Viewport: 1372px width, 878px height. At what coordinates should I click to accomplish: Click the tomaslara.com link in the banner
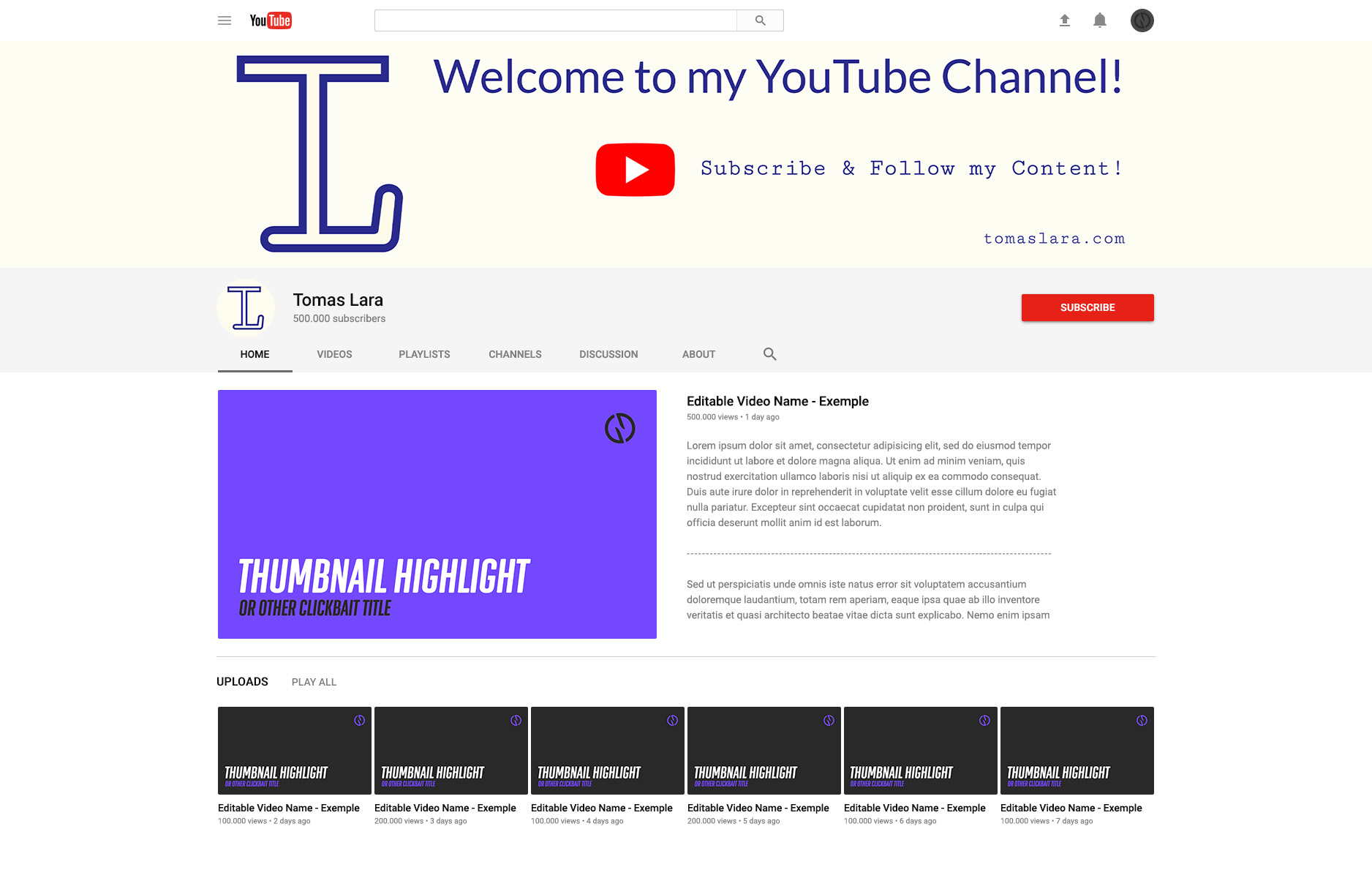tap(1055, 239)
